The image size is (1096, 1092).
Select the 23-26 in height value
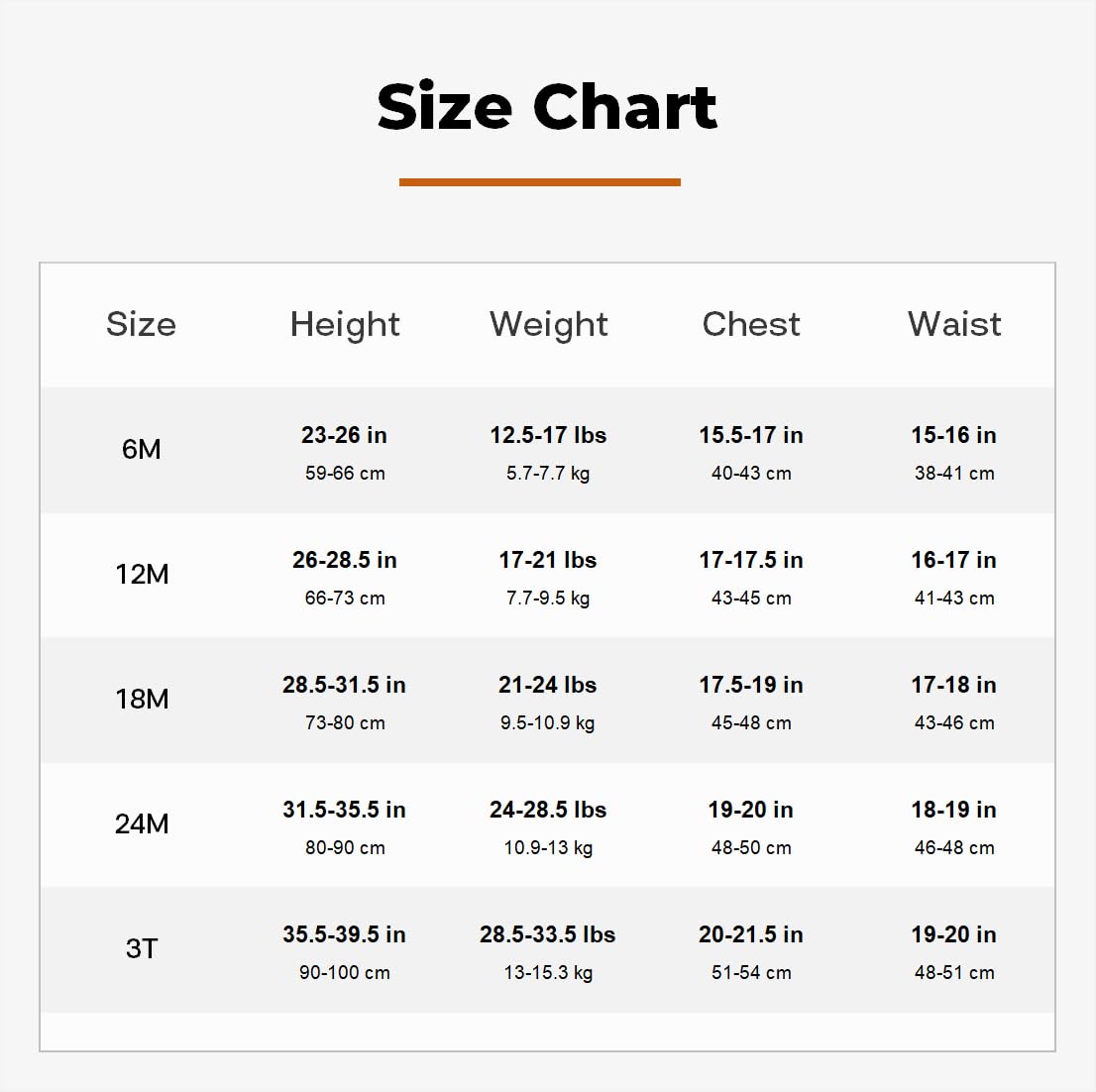[344, 435]
